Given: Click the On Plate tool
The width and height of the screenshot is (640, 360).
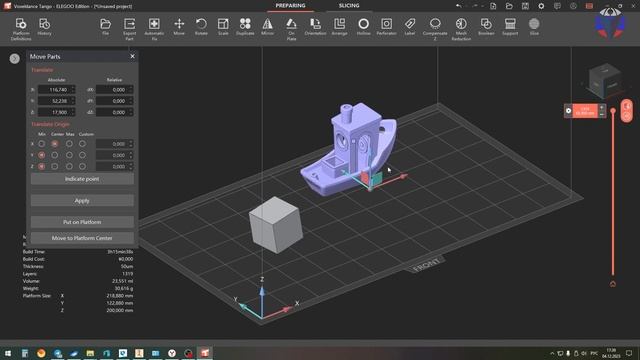Looking at the screenshot, I should tap(291, 29).
